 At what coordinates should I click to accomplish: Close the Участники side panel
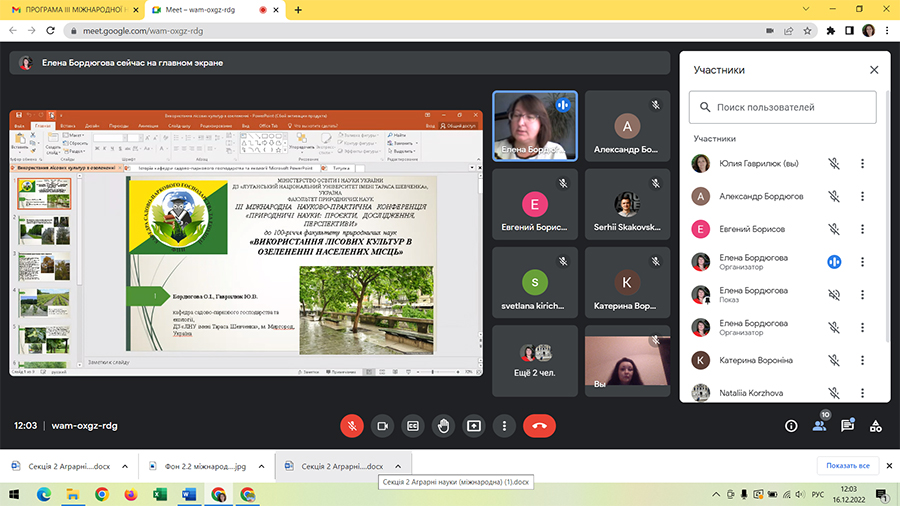pos(874,70)
